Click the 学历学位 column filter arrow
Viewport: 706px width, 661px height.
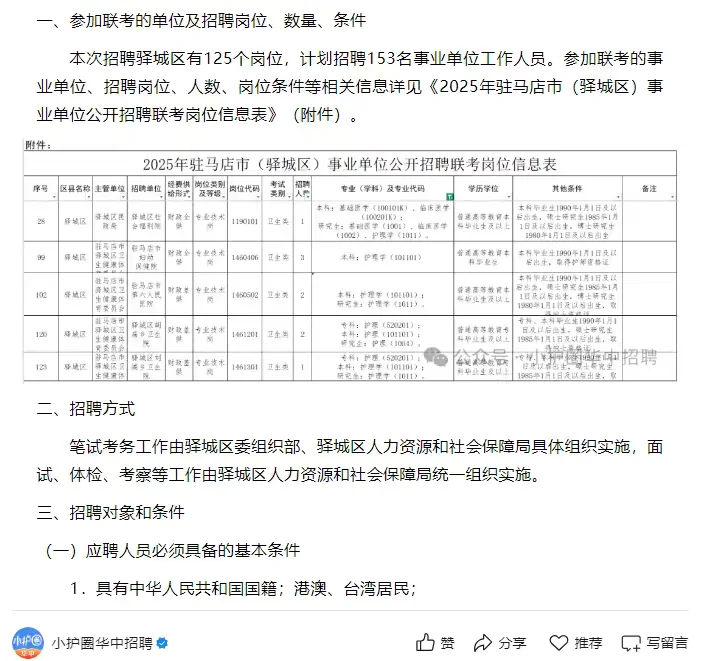tap(509, 197)
